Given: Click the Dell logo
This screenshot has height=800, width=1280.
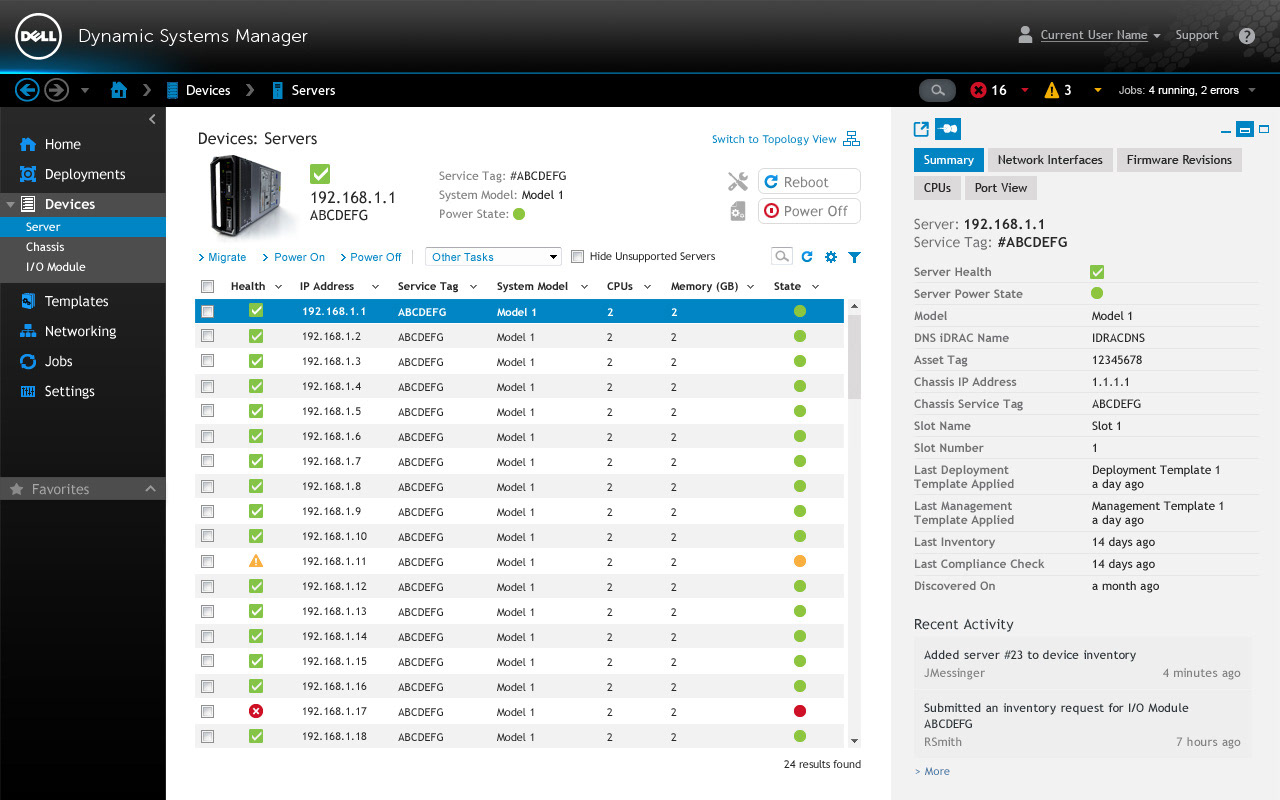Looking at the screenshot, I should pyautogui.click(x=39, y=37).
